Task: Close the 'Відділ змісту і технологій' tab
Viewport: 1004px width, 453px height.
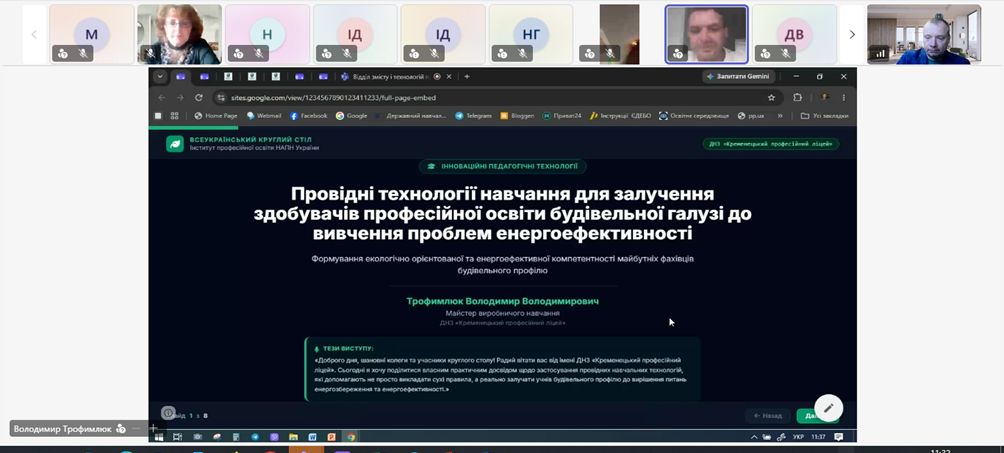Action: (449, 76)
